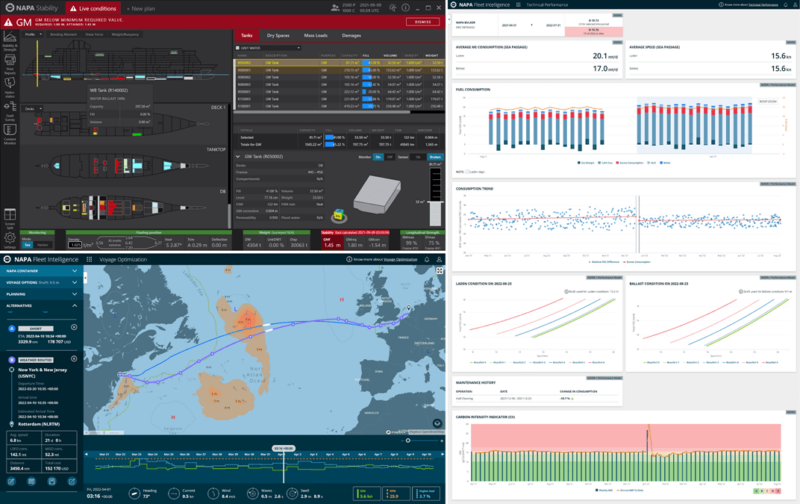The image size is (800, 504).
Task: Switch to Live conditions tab
Action: 93,8
